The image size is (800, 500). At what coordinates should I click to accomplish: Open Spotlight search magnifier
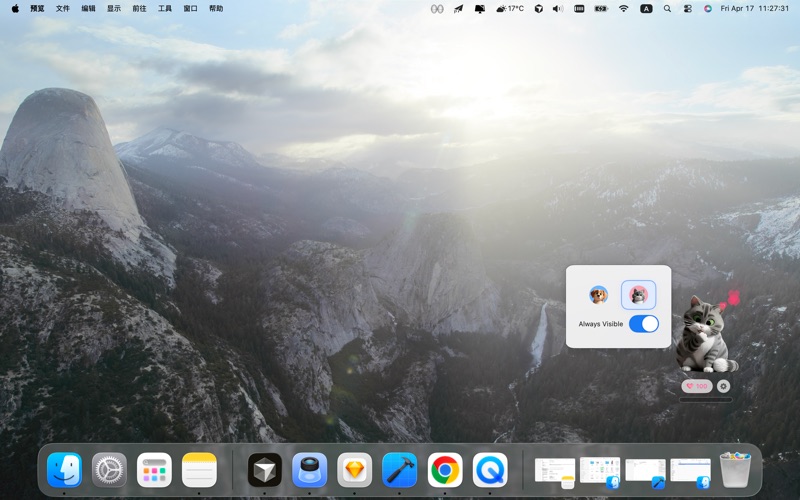(x=667, y=9)
